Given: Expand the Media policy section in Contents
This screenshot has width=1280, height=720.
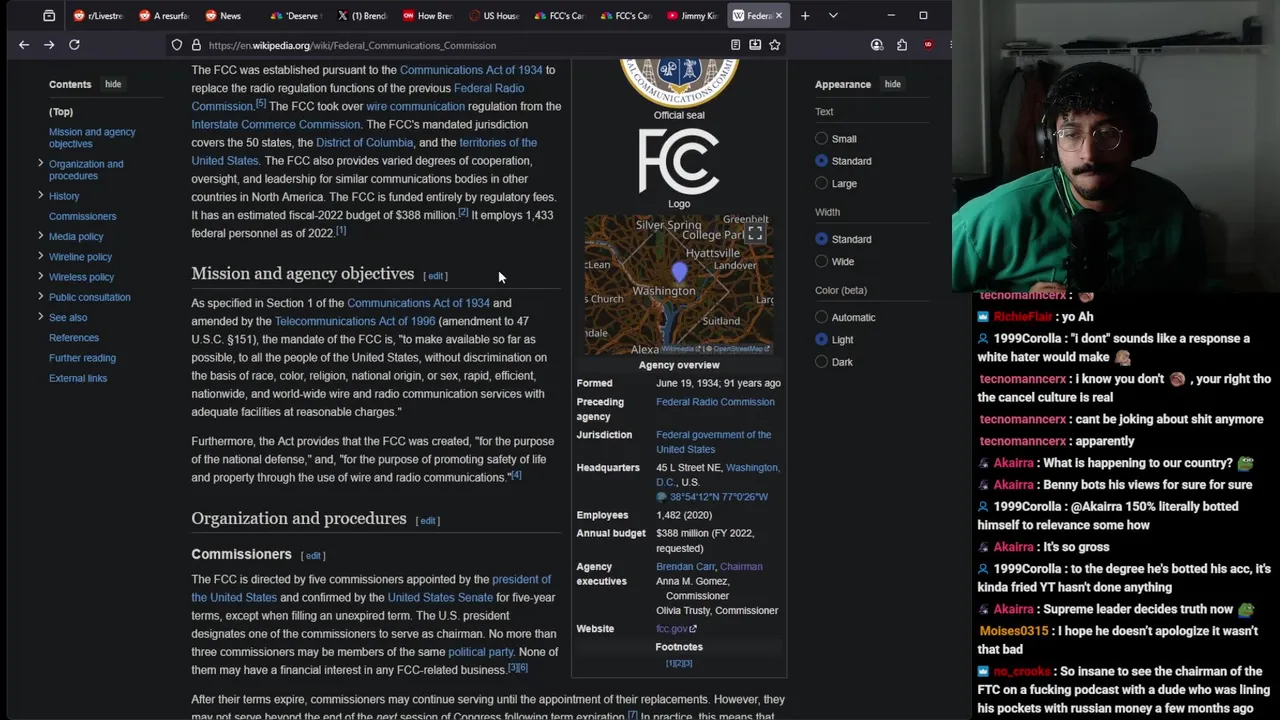Looking at the screenshot, I should [40, 236].
